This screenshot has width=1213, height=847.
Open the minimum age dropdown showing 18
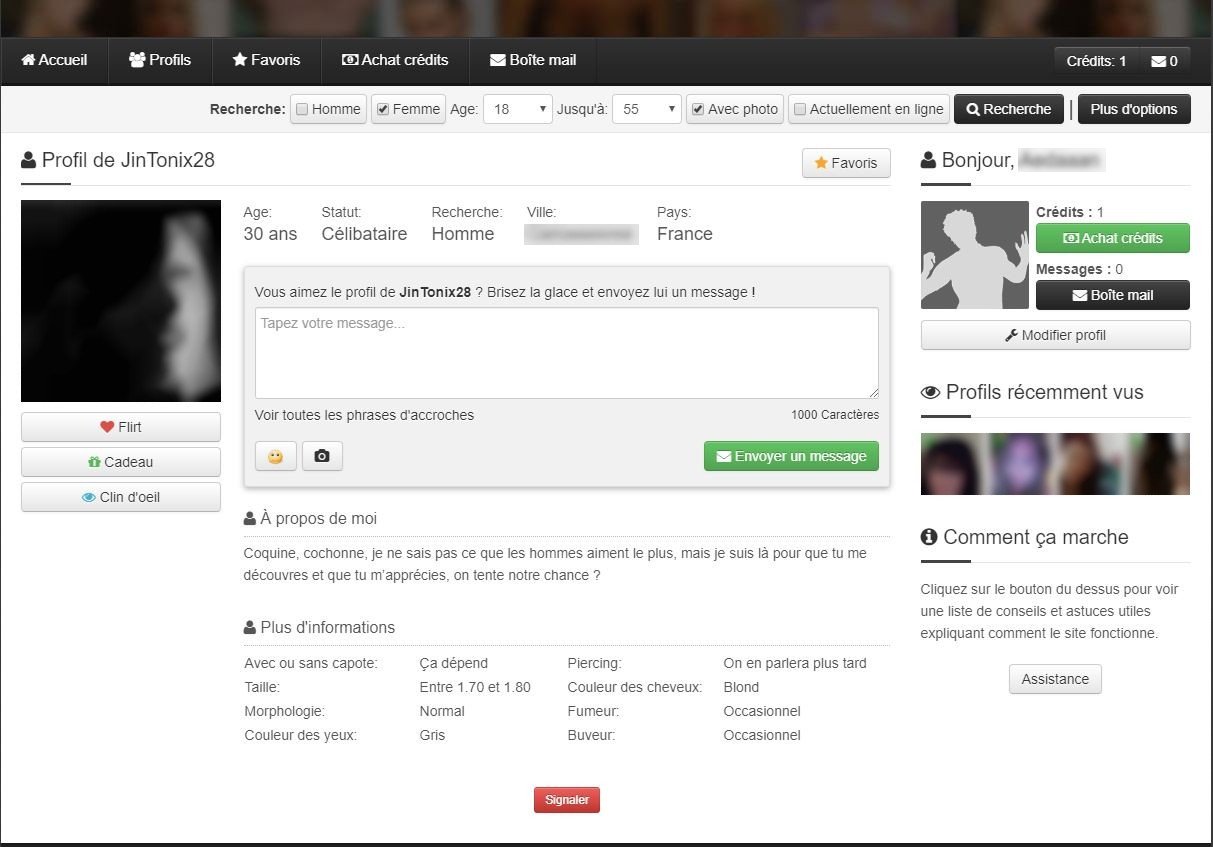coord(517,109)
